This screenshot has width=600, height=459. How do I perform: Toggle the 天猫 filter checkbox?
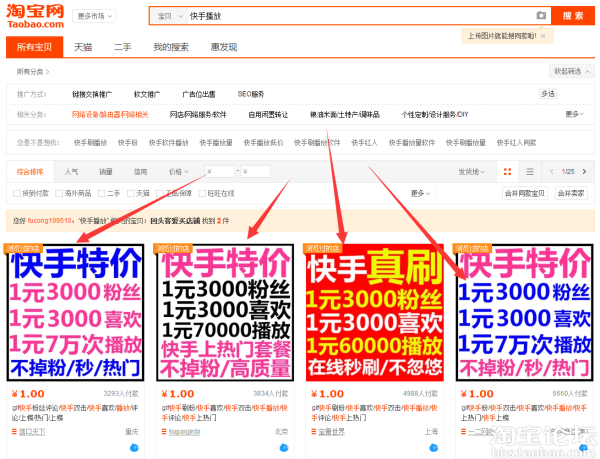click(x=130, y=193)
